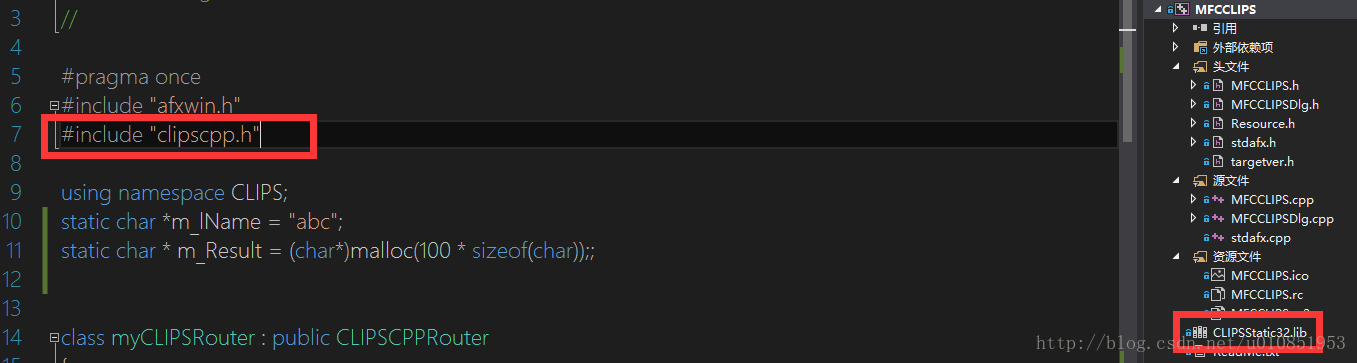The height and width of the screenshot is (363, 1357).
Task: Toggle outlining at #include "afxwin.h" line
Action: tap(54, 105)
